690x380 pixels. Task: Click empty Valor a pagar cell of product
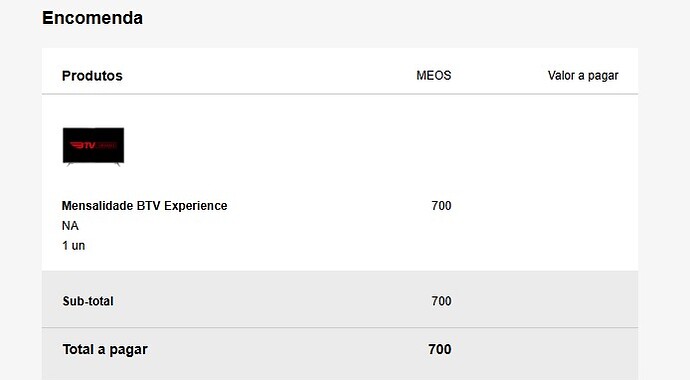click(583, 205)
